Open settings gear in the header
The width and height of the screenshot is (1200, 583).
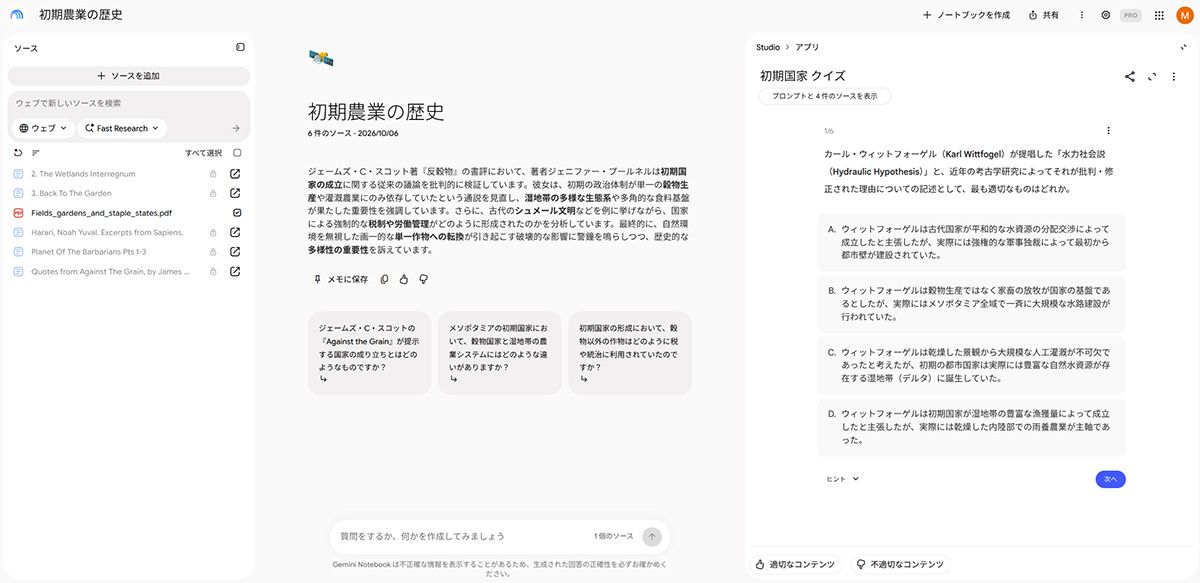1106,15
